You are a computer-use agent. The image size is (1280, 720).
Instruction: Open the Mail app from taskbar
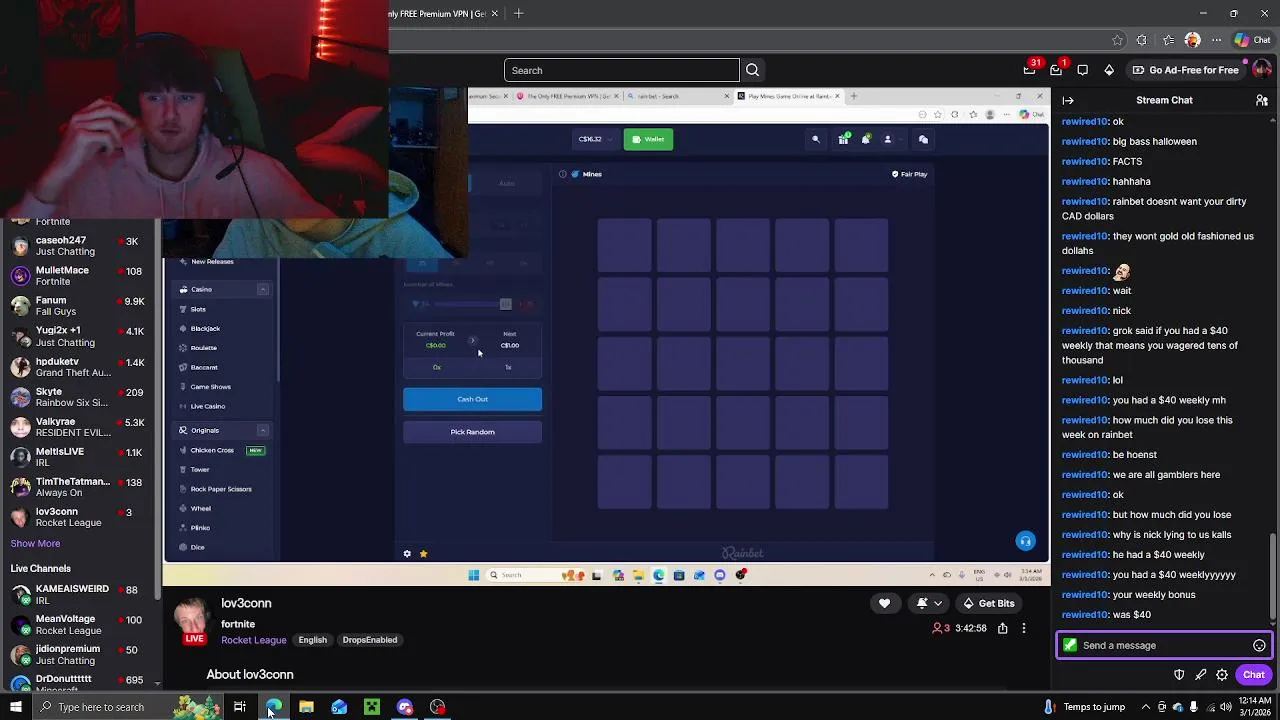coord(339,707)
